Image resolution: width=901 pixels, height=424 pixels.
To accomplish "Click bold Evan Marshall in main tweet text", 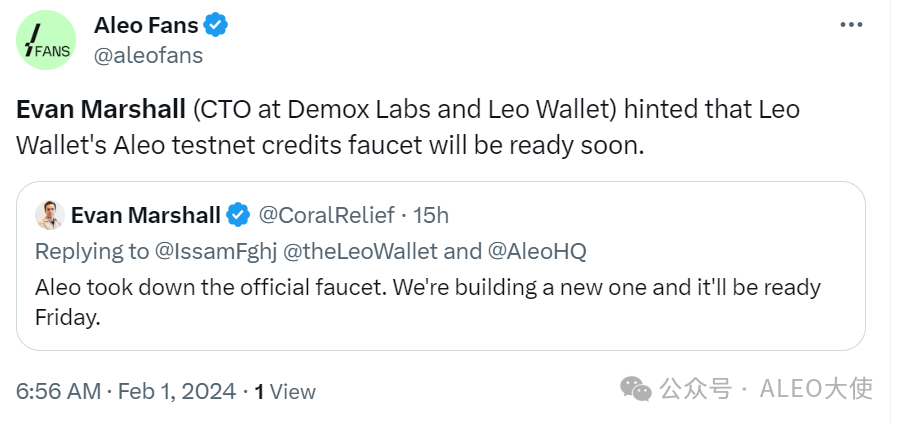I will click(x=101, y=109).
